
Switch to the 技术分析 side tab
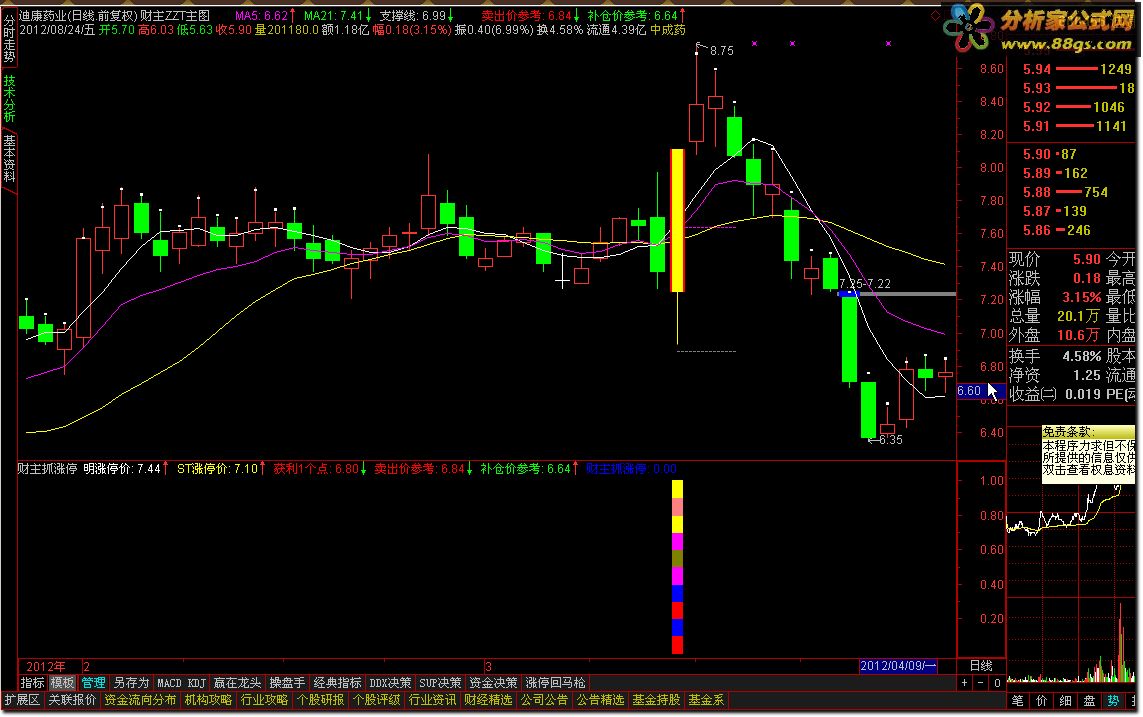tap(9, 98)
